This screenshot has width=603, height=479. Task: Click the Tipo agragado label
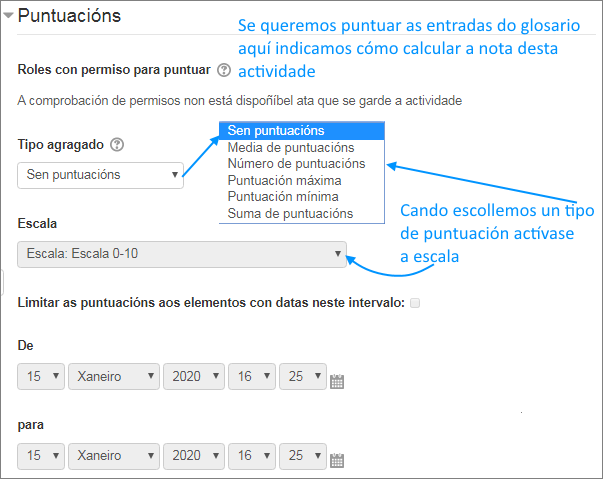point(61,145)
